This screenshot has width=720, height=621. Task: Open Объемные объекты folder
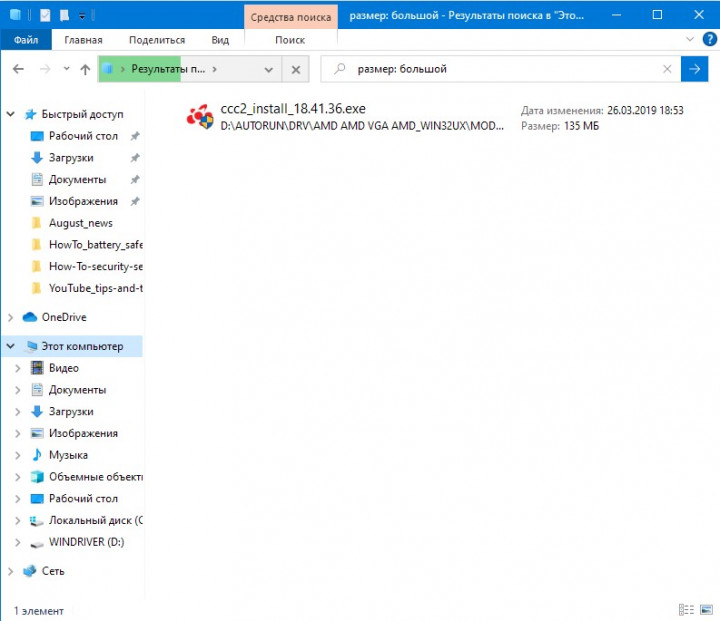tap(96, 477)
